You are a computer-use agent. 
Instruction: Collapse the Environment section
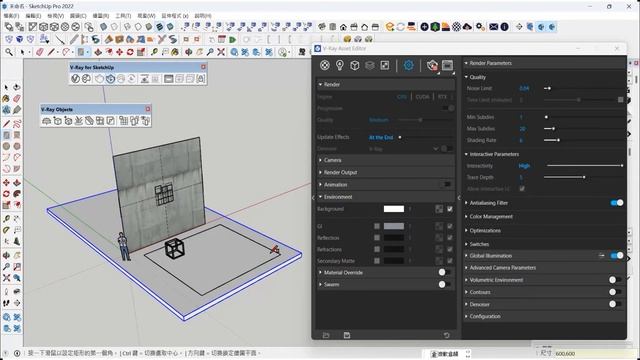click(320, 197)
